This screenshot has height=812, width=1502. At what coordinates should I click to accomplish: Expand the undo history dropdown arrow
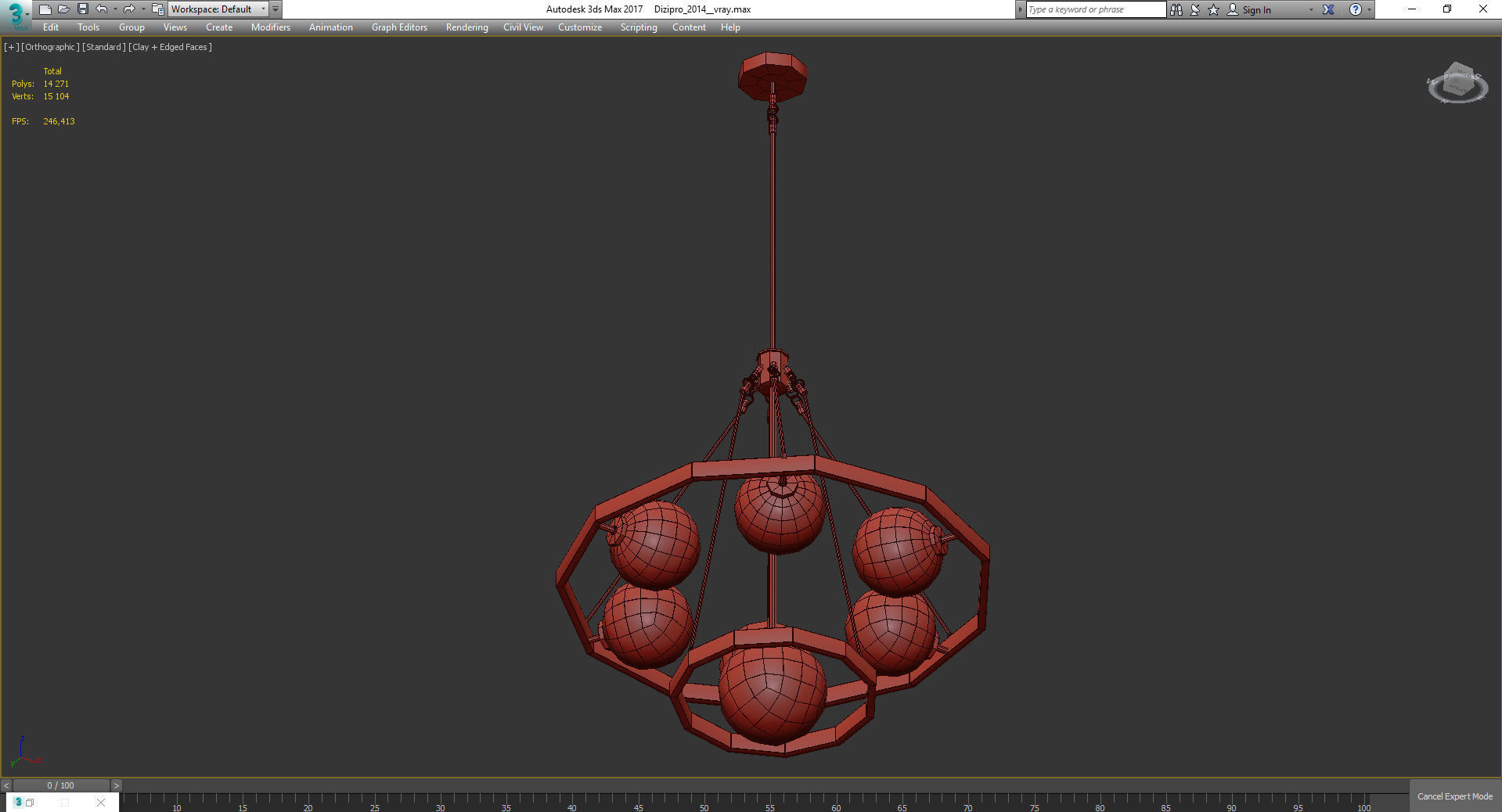pos(115,9)
